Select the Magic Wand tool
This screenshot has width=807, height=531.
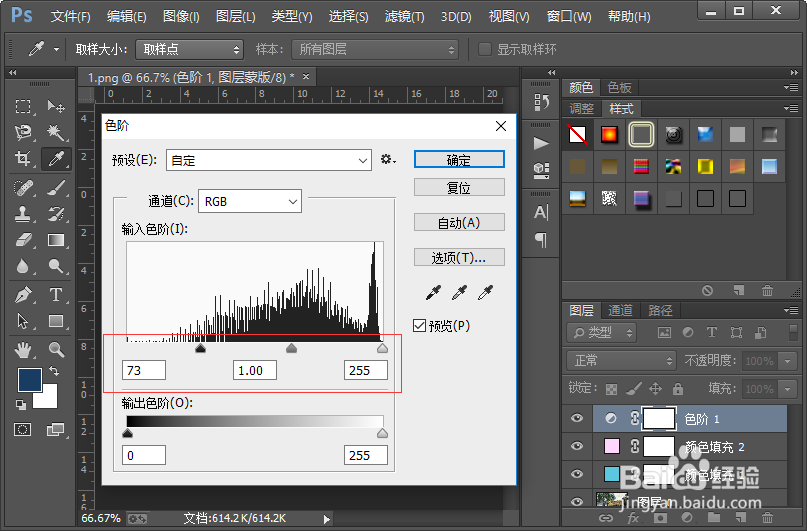56,133
